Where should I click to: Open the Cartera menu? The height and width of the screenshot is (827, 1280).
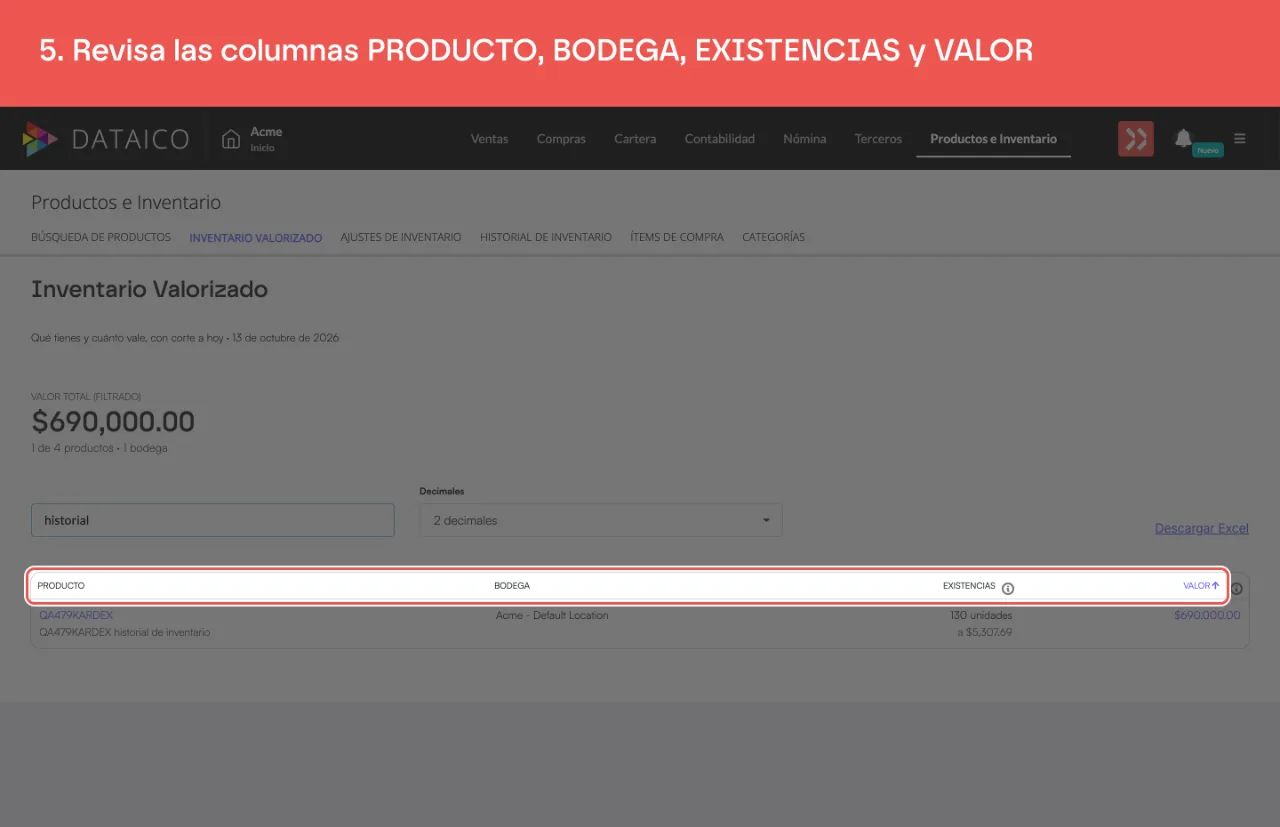tap(635, 139)
